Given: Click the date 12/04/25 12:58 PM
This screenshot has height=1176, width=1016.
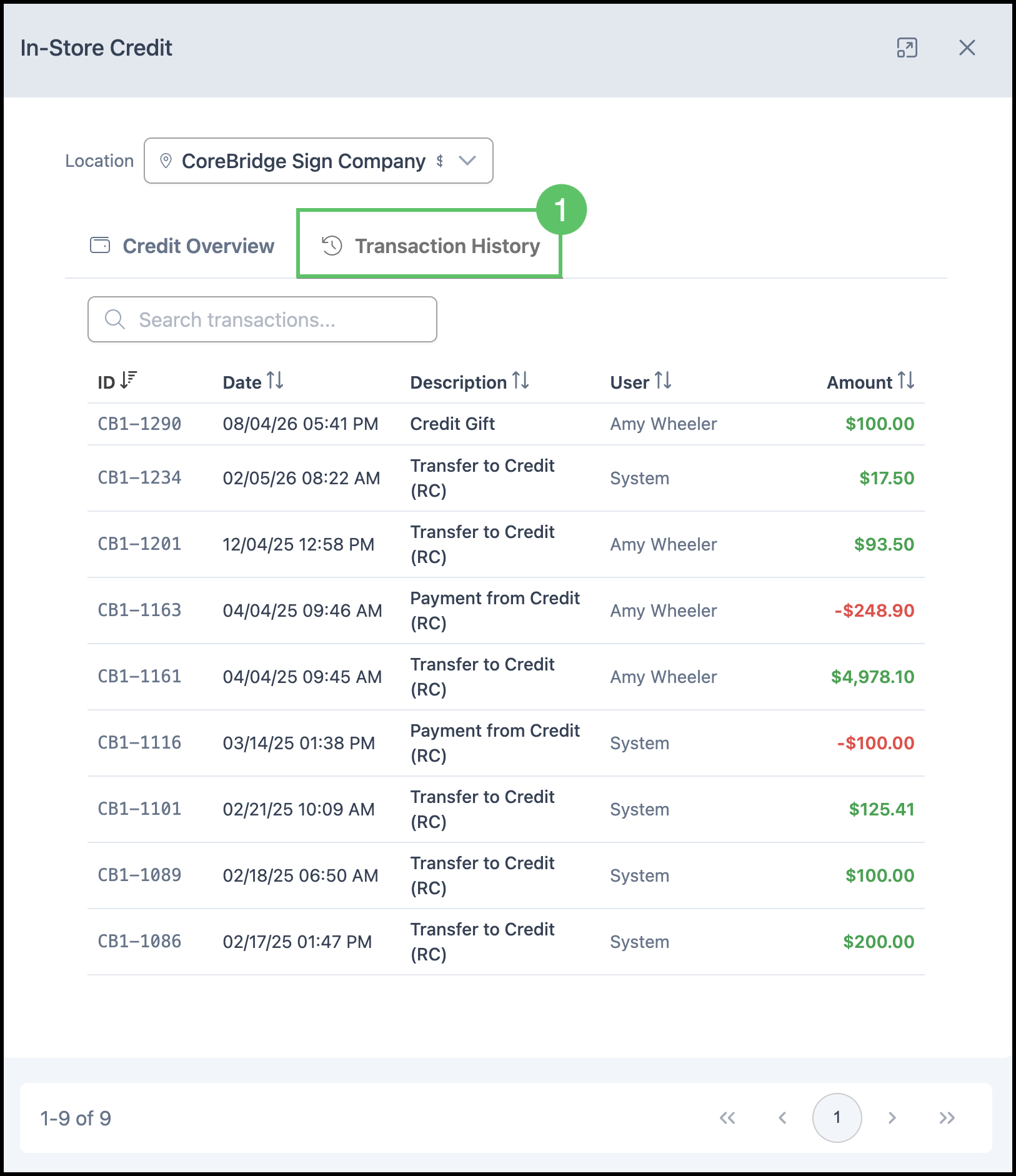Looking at the screenshot, I should coord(299,544).
